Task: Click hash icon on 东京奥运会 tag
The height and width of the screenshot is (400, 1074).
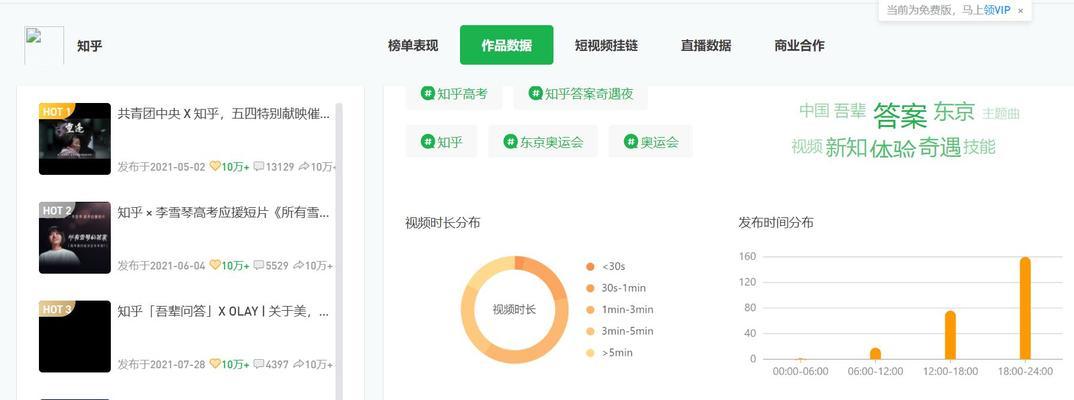Action: 510,141
